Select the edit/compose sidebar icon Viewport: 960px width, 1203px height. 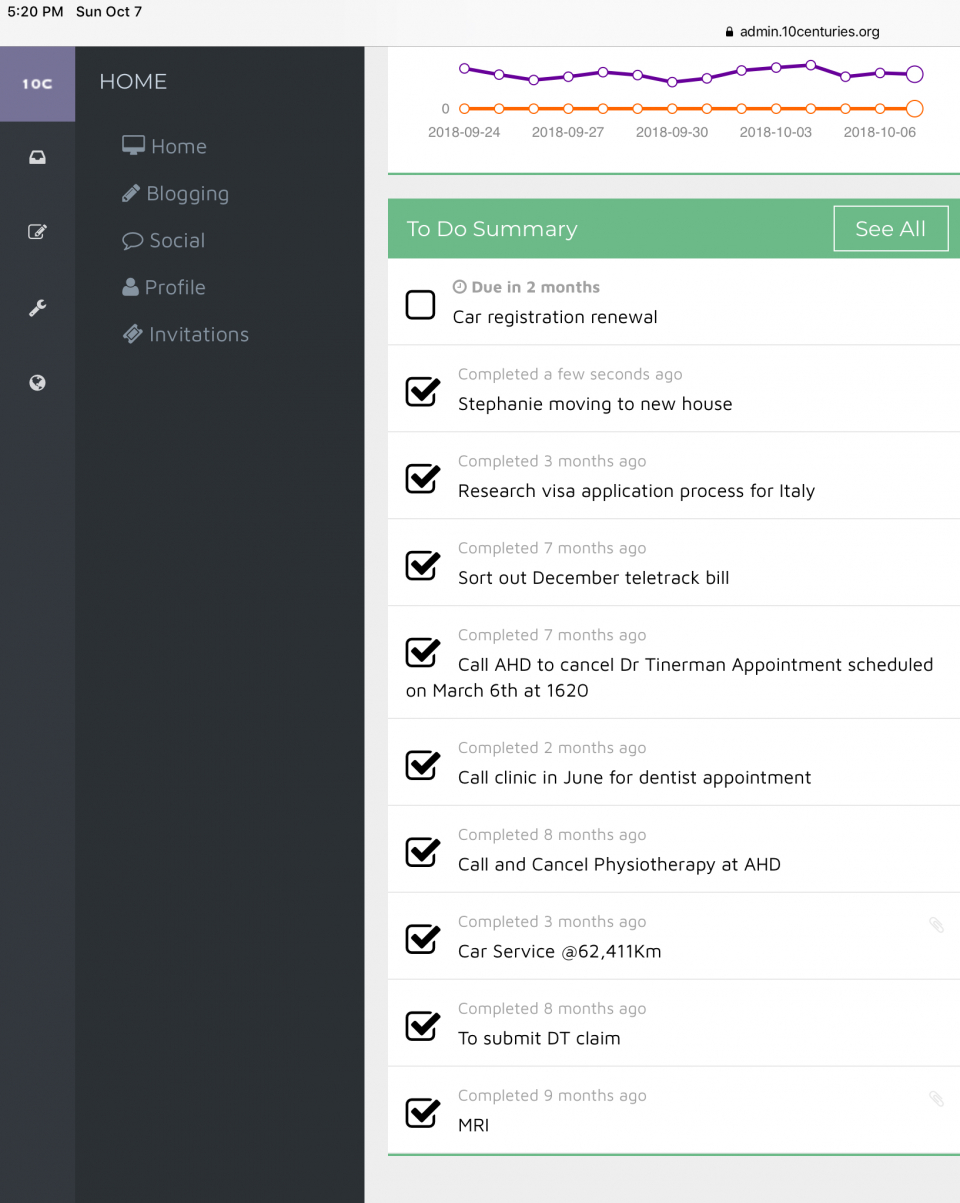click(37, 232)
